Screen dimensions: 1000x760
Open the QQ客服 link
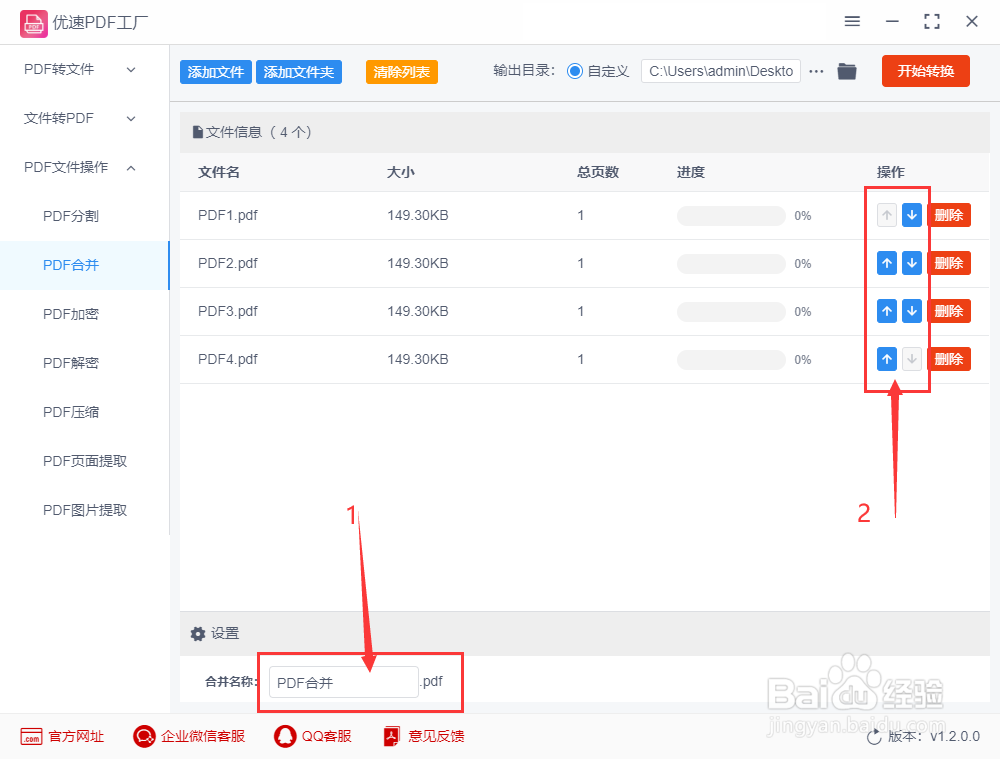(327, 736)
